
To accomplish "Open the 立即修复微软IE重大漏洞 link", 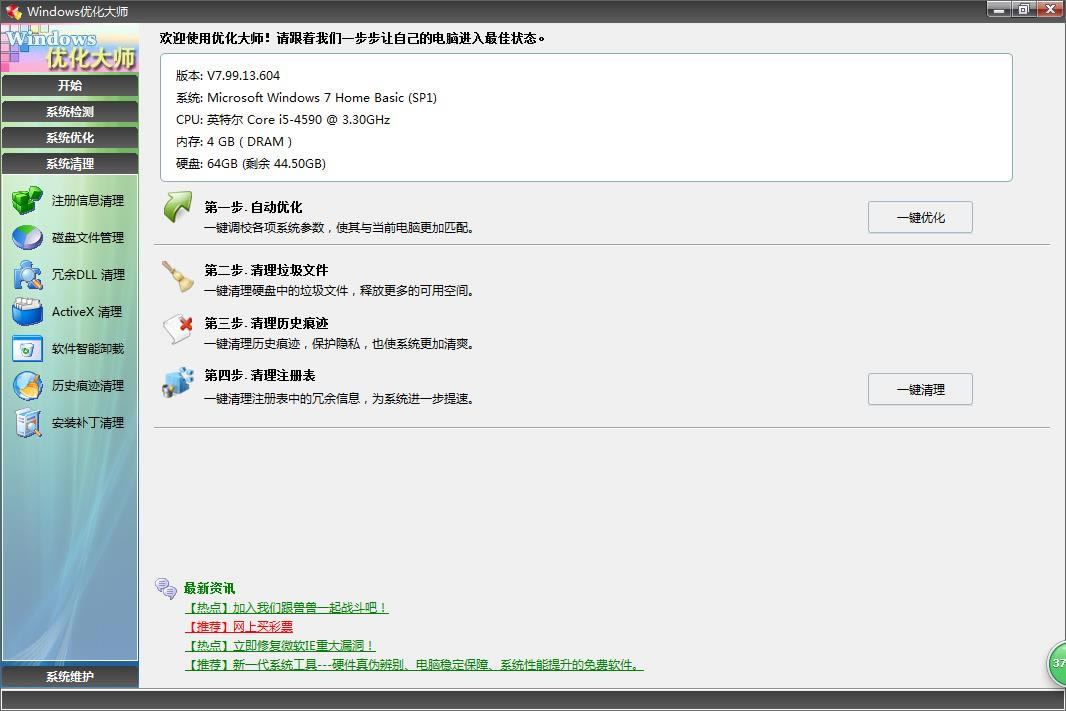I will (280, 646).
